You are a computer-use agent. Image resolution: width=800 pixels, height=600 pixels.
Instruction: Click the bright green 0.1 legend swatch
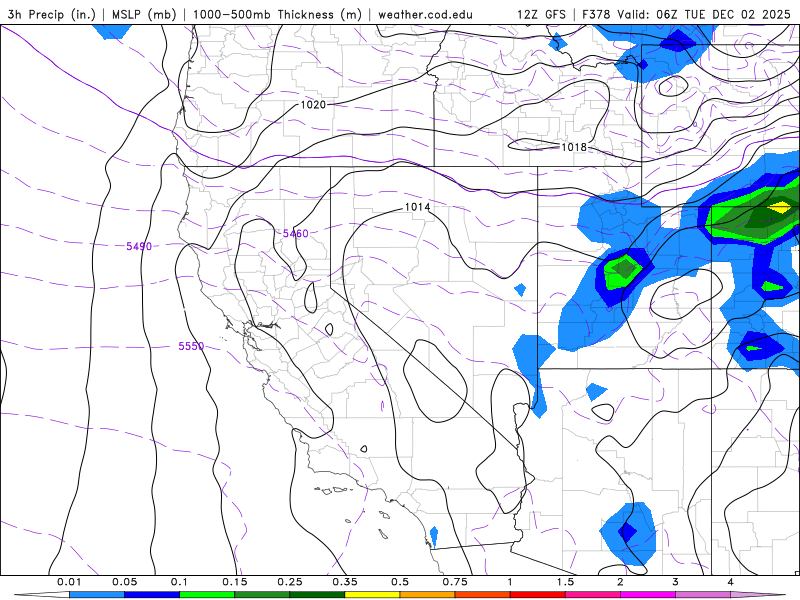click(207, 595)
